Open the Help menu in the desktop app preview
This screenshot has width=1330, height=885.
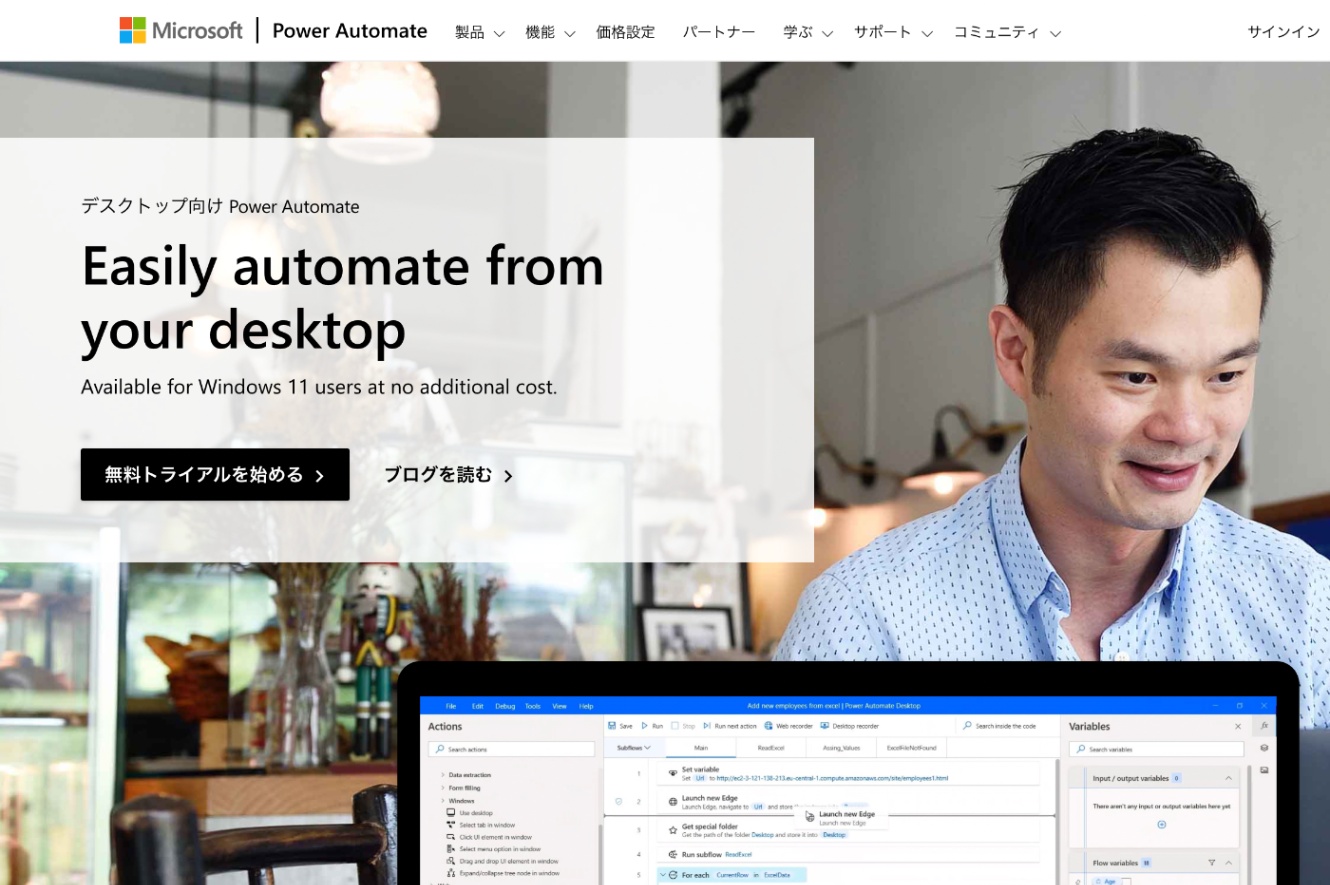(x=586, y=706)
